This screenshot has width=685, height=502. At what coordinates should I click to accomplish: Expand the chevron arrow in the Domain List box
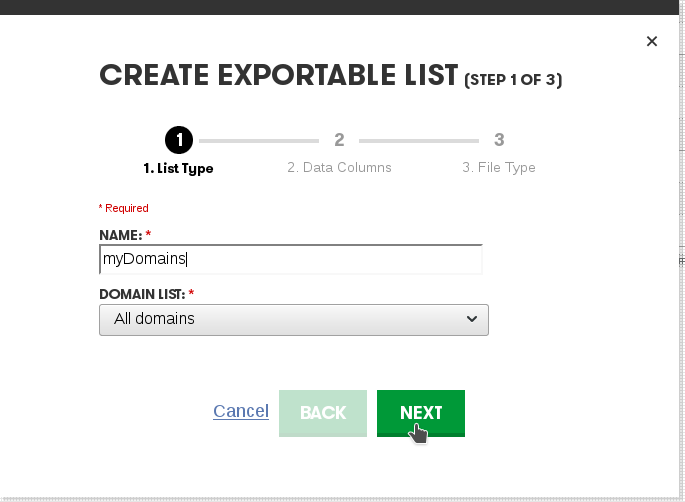(x=472, y=319)
